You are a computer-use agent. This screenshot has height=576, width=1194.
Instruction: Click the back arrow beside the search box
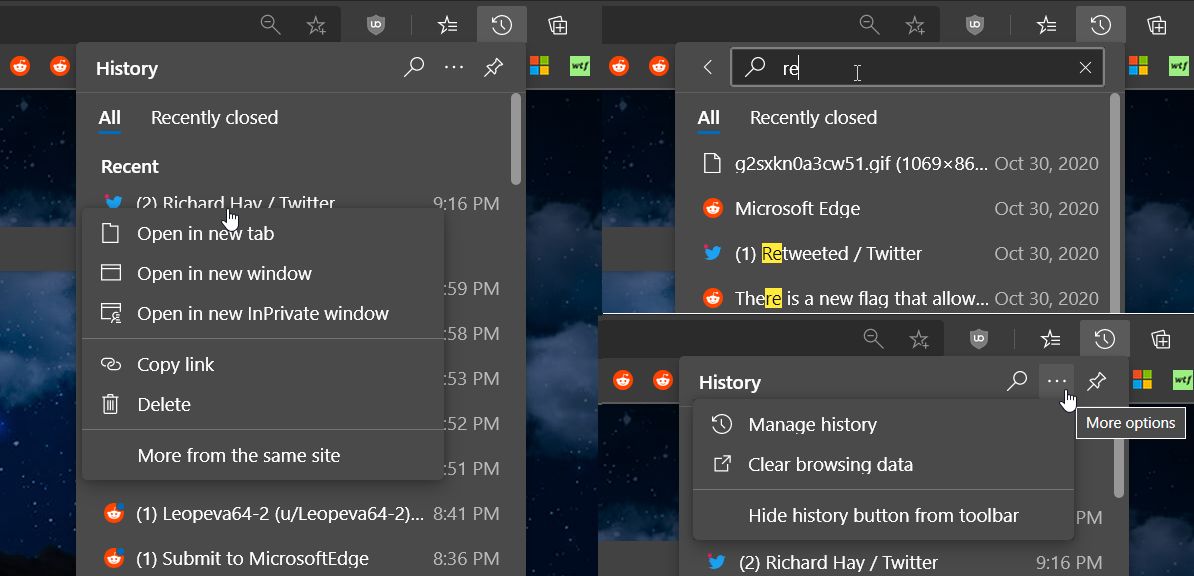click(708, 68)
